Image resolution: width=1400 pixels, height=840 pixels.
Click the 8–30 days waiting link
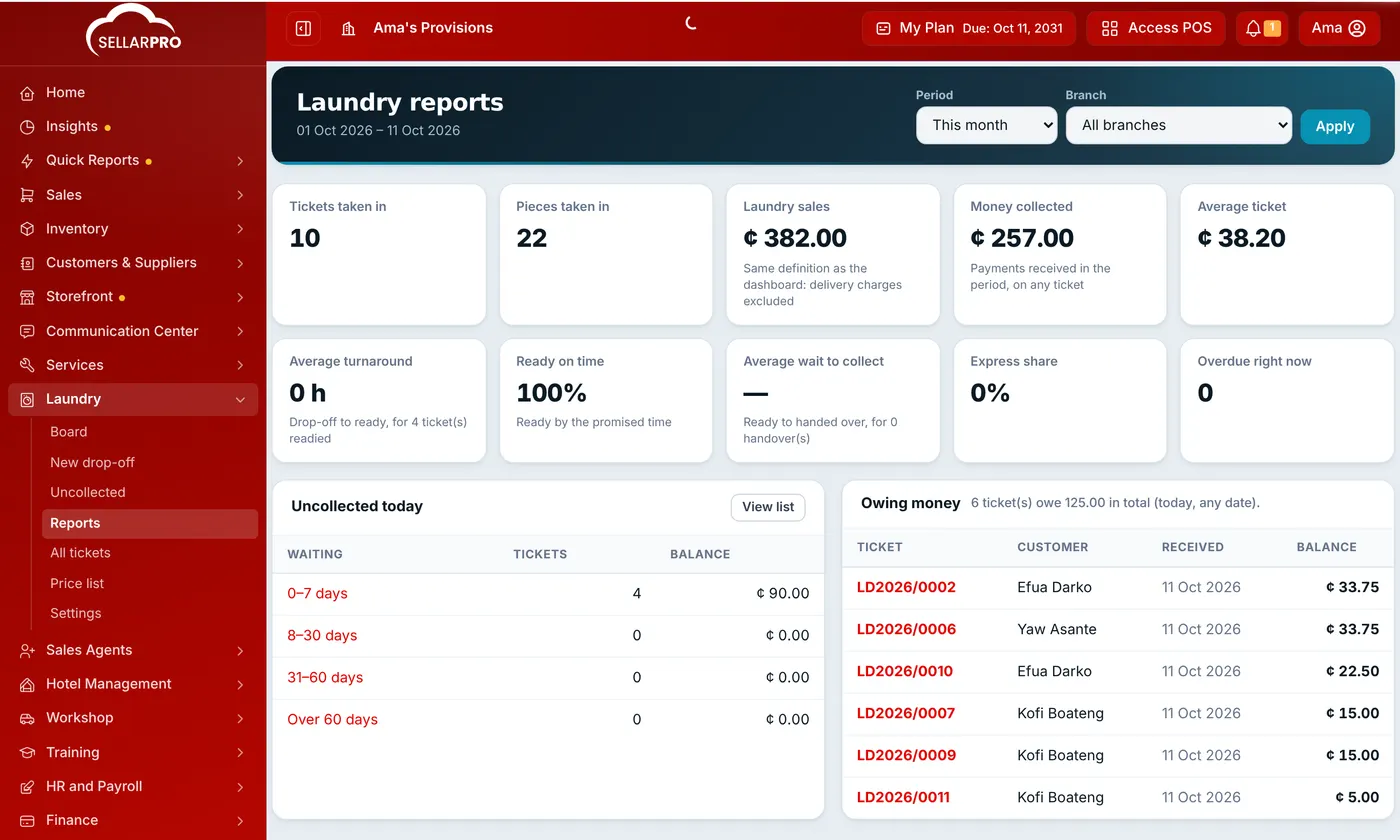(322, 635)
